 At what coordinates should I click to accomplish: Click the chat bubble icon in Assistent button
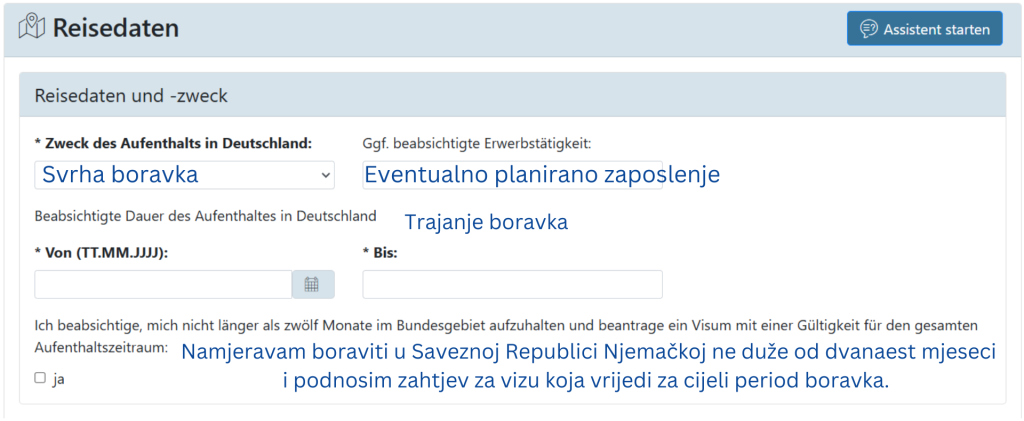click(869, 29)
